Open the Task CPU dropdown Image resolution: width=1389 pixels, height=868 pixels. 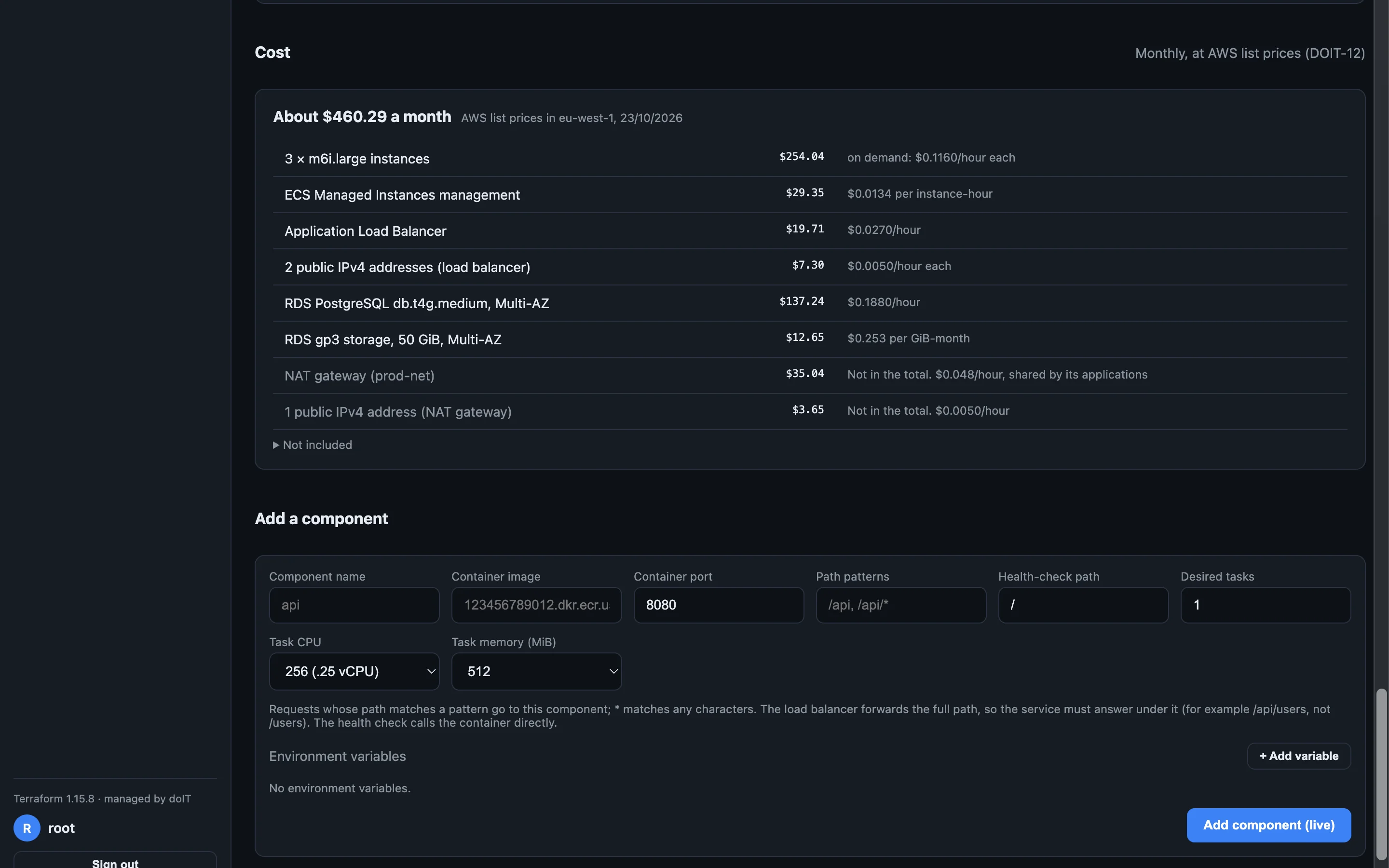point(354,671)
